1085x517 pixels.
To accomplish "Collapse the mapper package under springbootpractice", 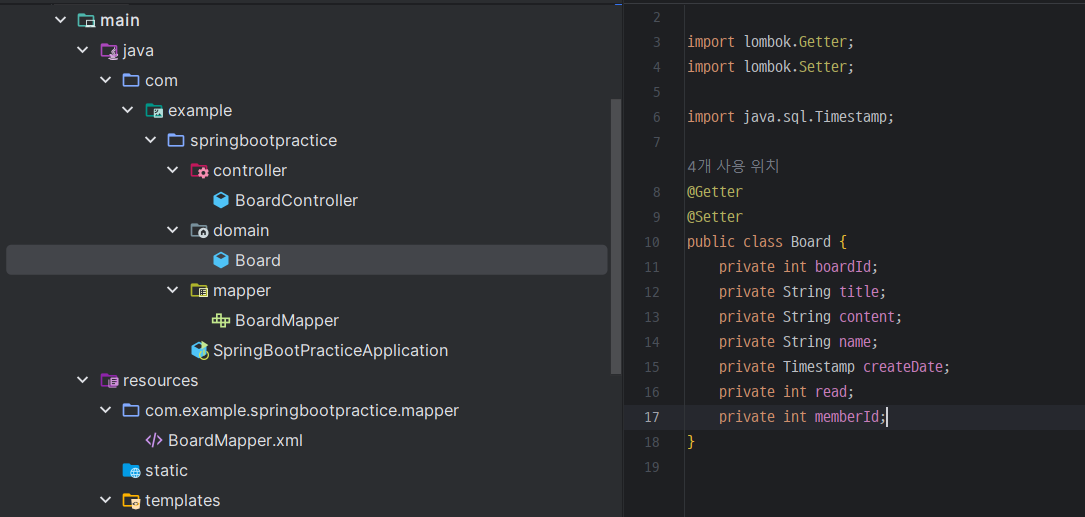I will 173,291.
